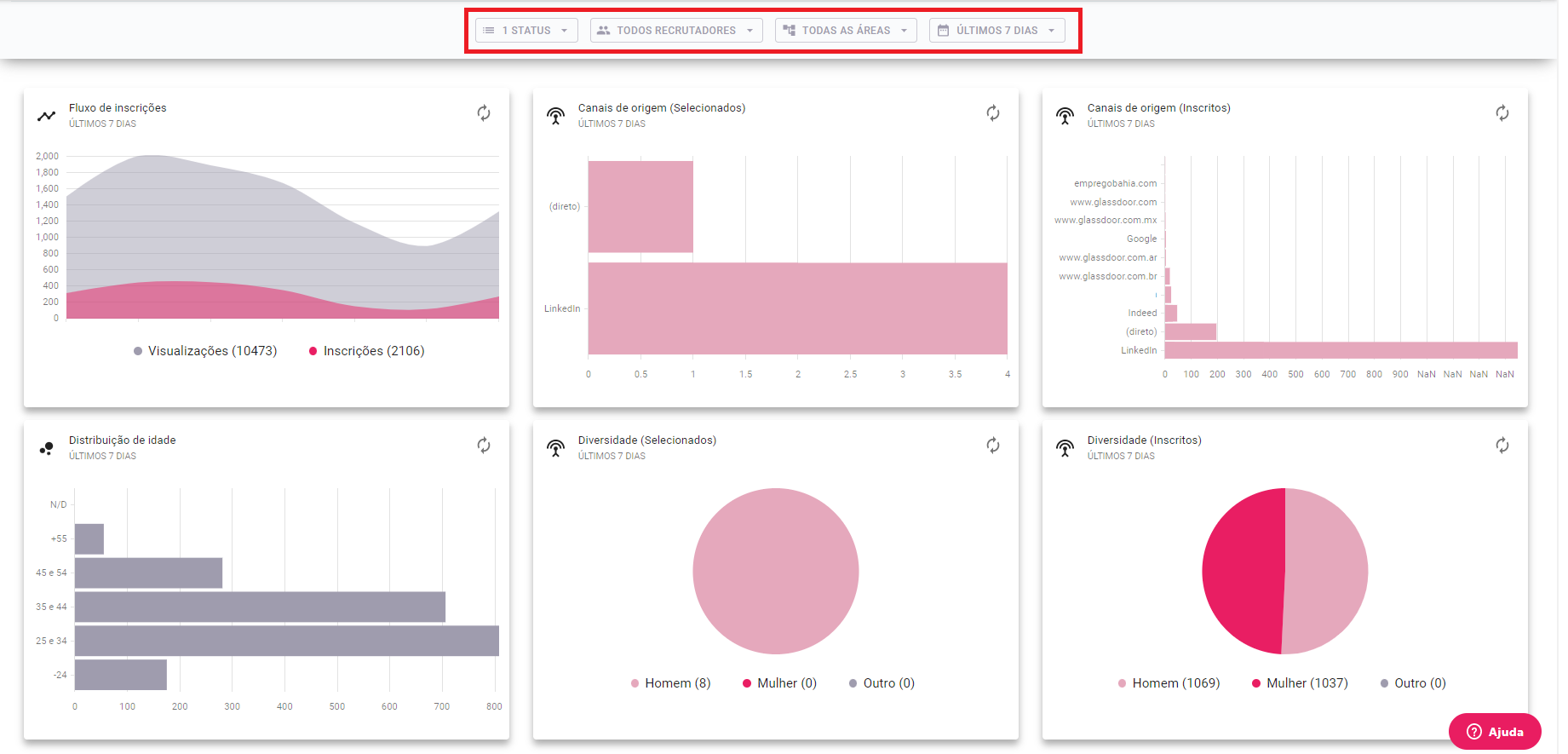
Task: Toggle Homem (1069) legend in Inscritos pie
Action: click(x=1169, y=683)
